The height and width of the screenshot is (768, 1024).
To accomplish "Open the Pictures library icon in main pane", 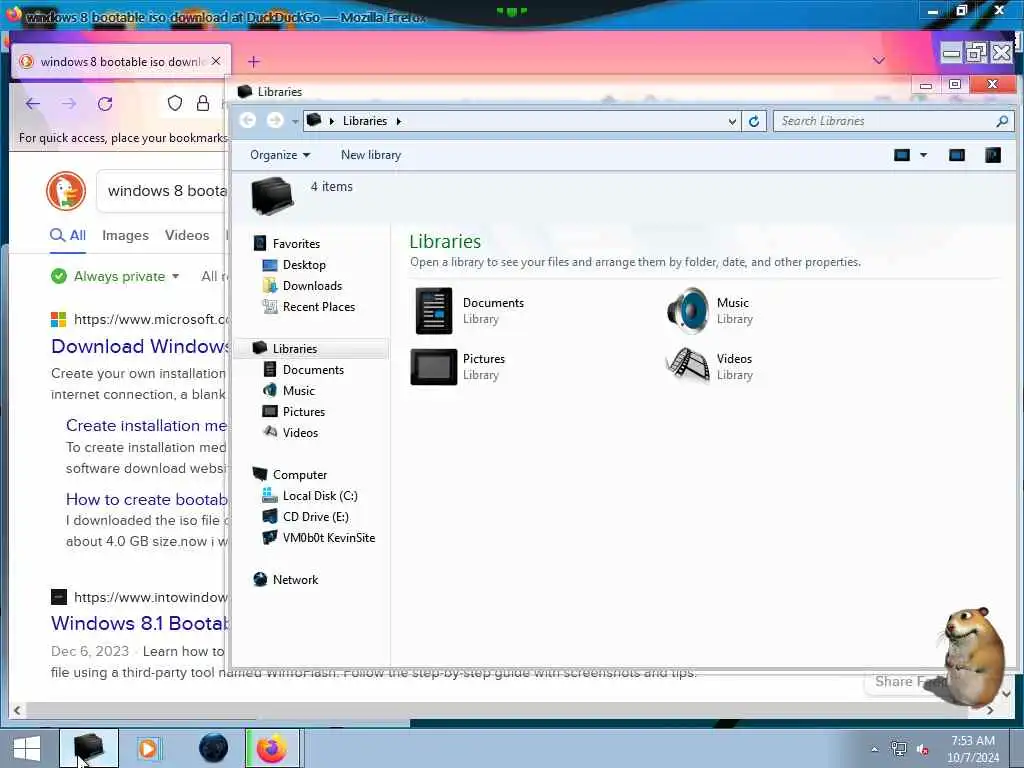I will (x=434, y=366).
